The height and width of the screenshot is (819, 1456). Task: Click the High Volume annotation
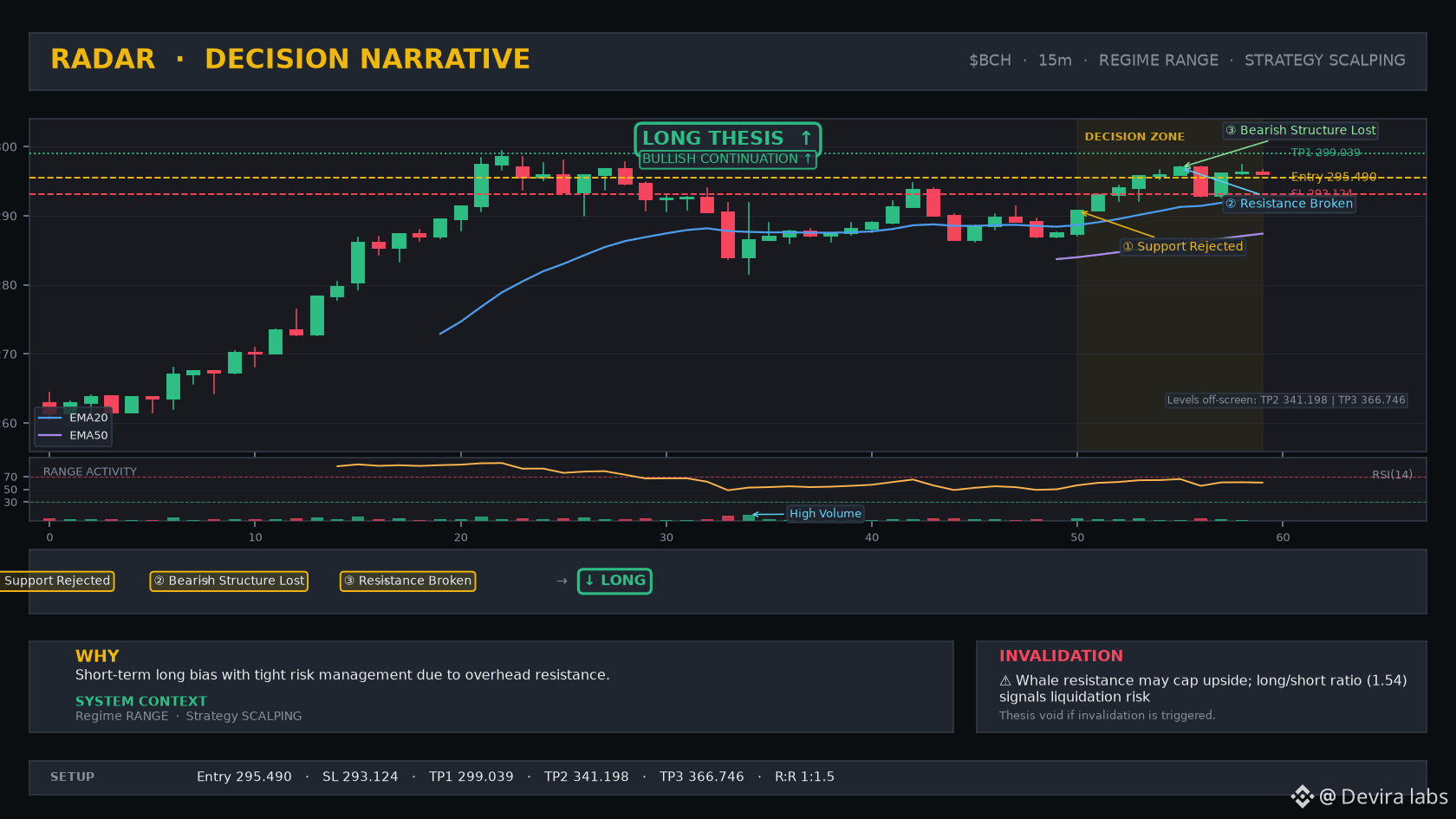(825, 513)
